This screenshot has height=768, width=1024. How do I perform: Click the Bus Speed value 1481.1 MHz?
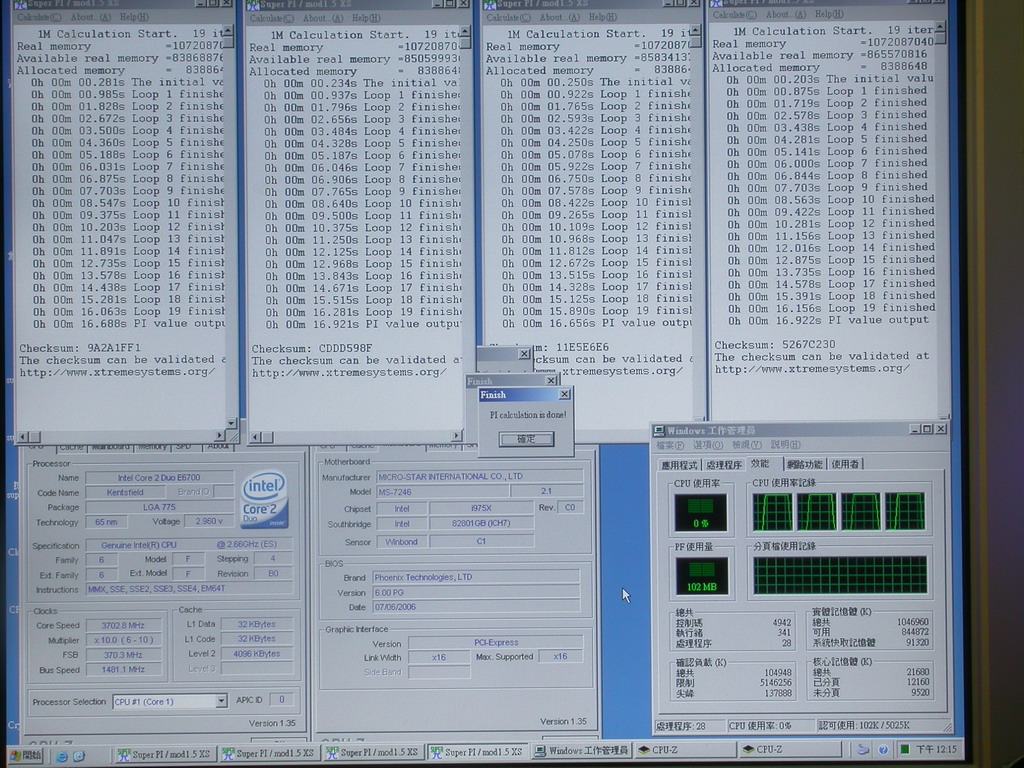[x=123, y=670]
